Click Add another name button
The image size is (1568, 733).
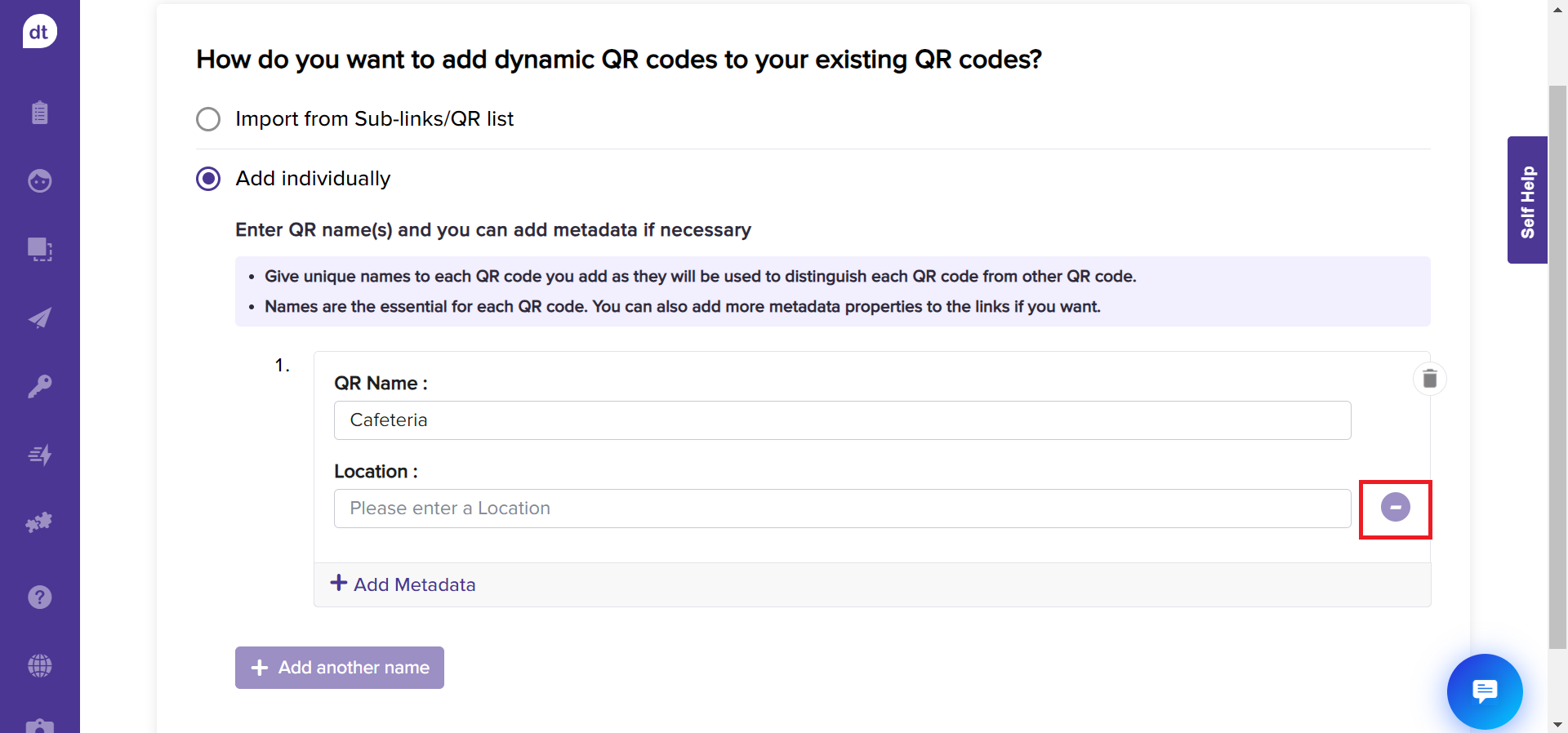point(340,668)
